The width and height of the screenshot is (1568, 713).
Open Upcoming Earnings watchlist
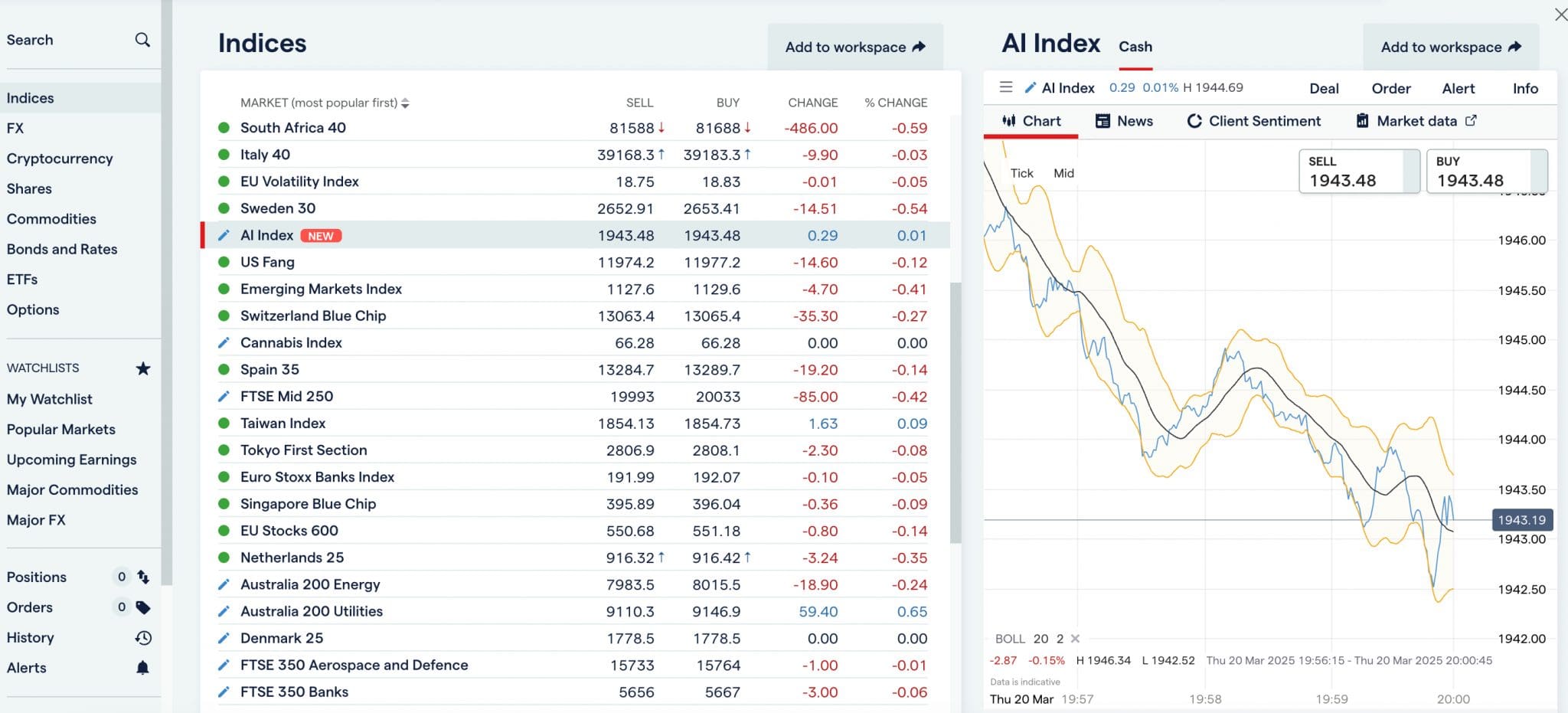(x=72, y=460)
